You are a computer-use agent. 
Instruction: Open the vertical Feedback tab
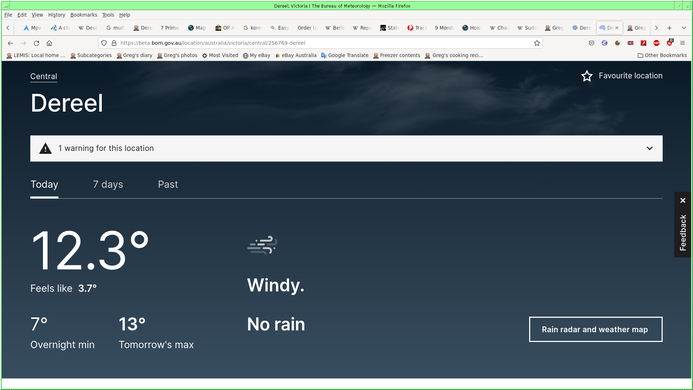[683, 233]
